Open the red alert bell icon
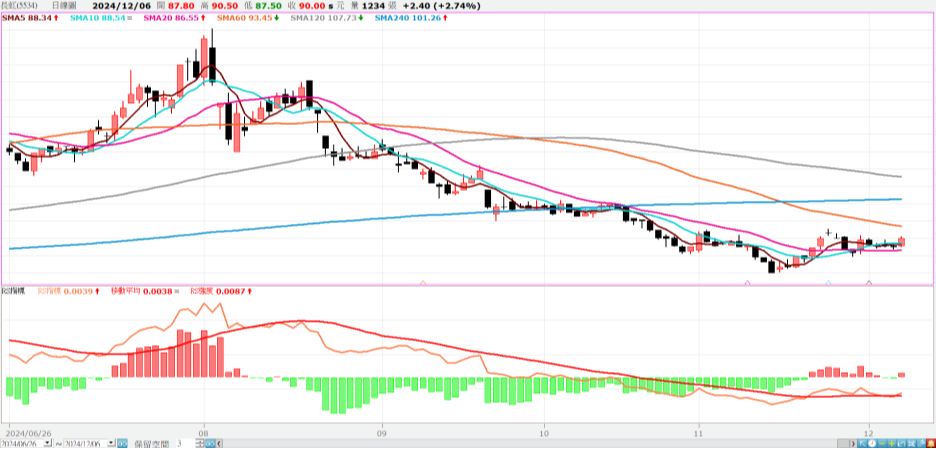This screenshot has width=936, height=449. [x=931, y=444]
